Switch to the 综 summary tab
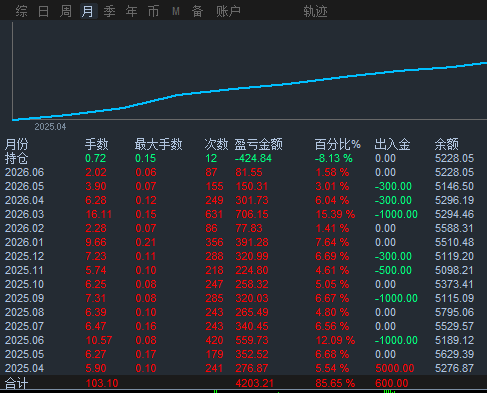487x393 pixels. pyautogui.click(x=22, y=12)
